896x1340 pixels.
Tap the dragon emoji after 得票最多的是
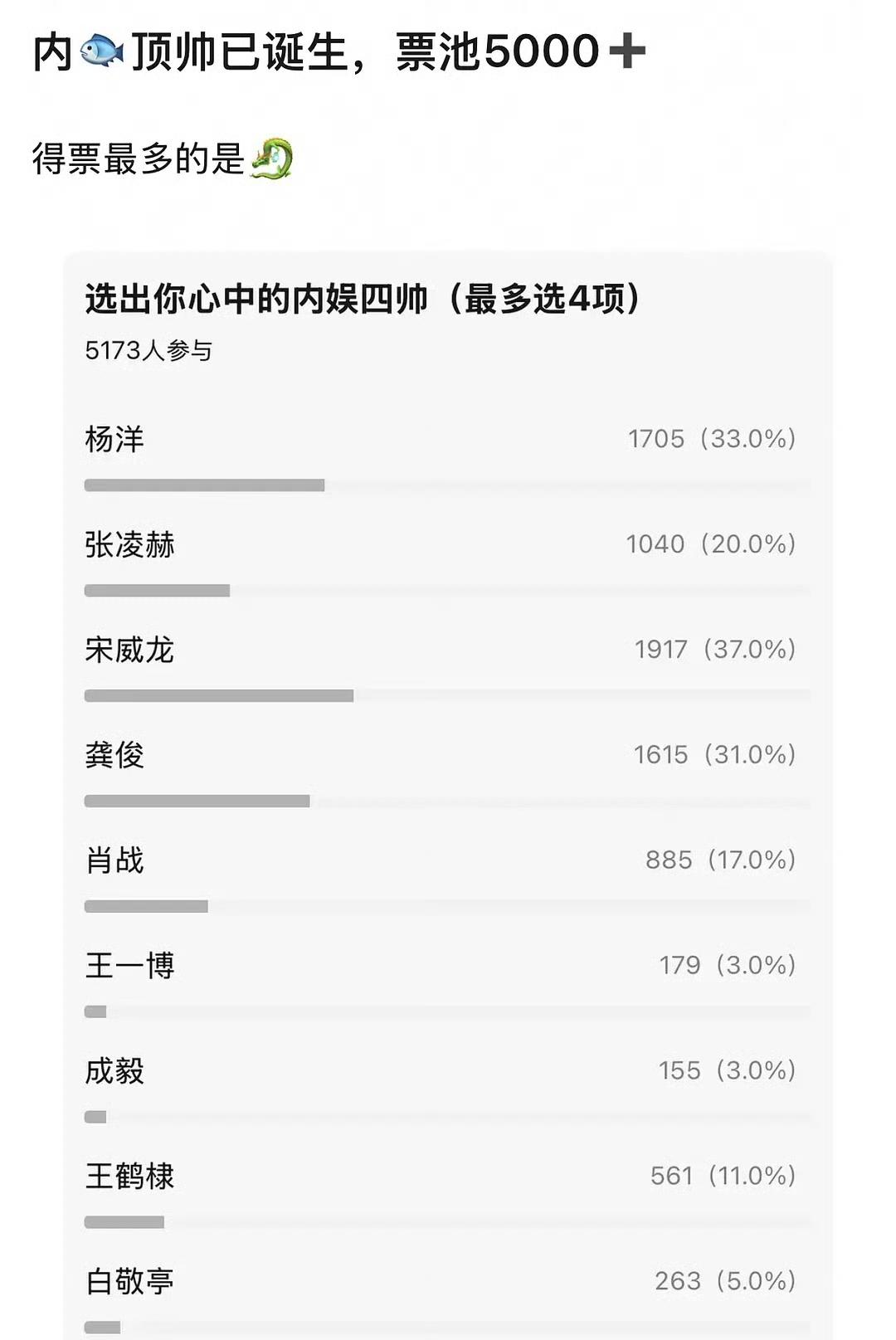coord(271,158)
